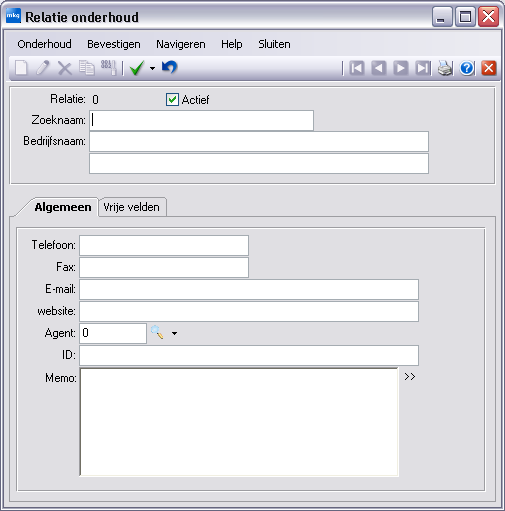Click the blue undo arrow icon
Screen dimensions: 505x511
169,68
